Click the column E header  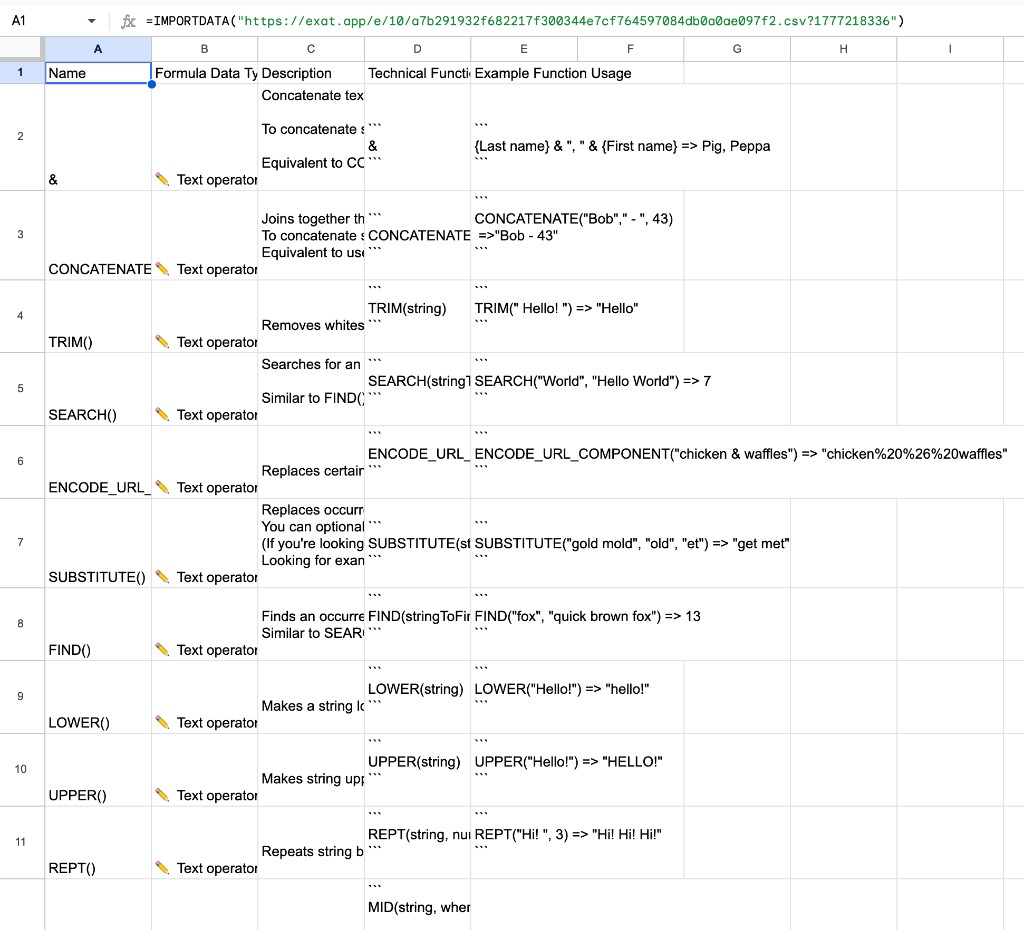coord(523,48)
